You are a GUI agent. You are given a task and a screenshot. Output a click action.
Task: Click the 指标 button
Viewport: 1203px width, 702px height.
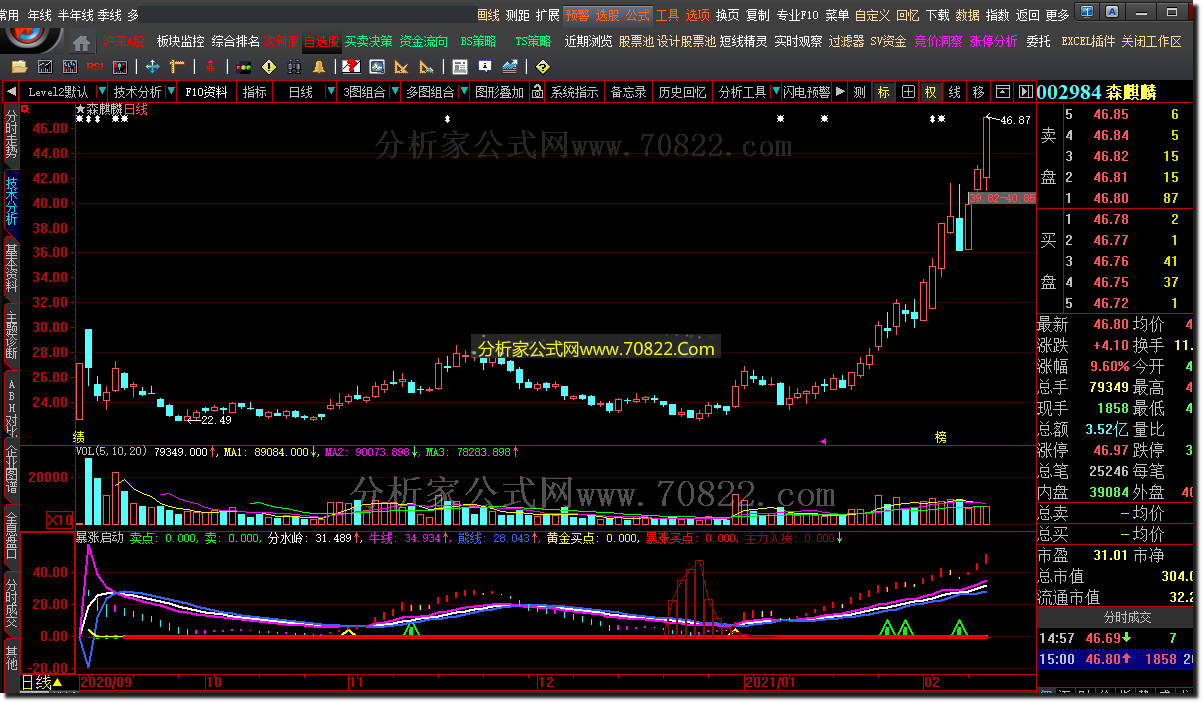click(255, 92)
